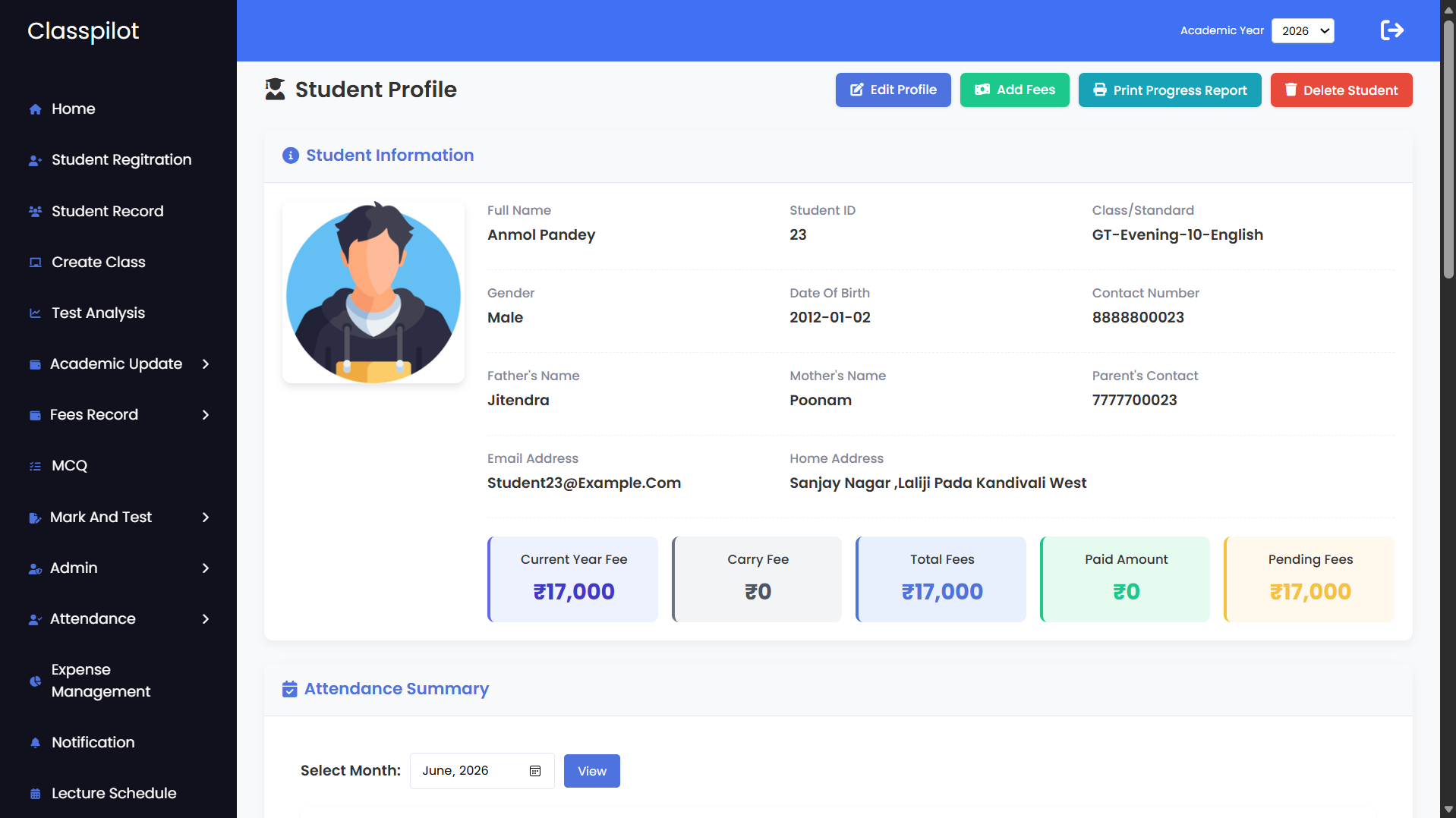Click Academic Update sidebar icon
1456x818 pixels.
pos(35,364)
